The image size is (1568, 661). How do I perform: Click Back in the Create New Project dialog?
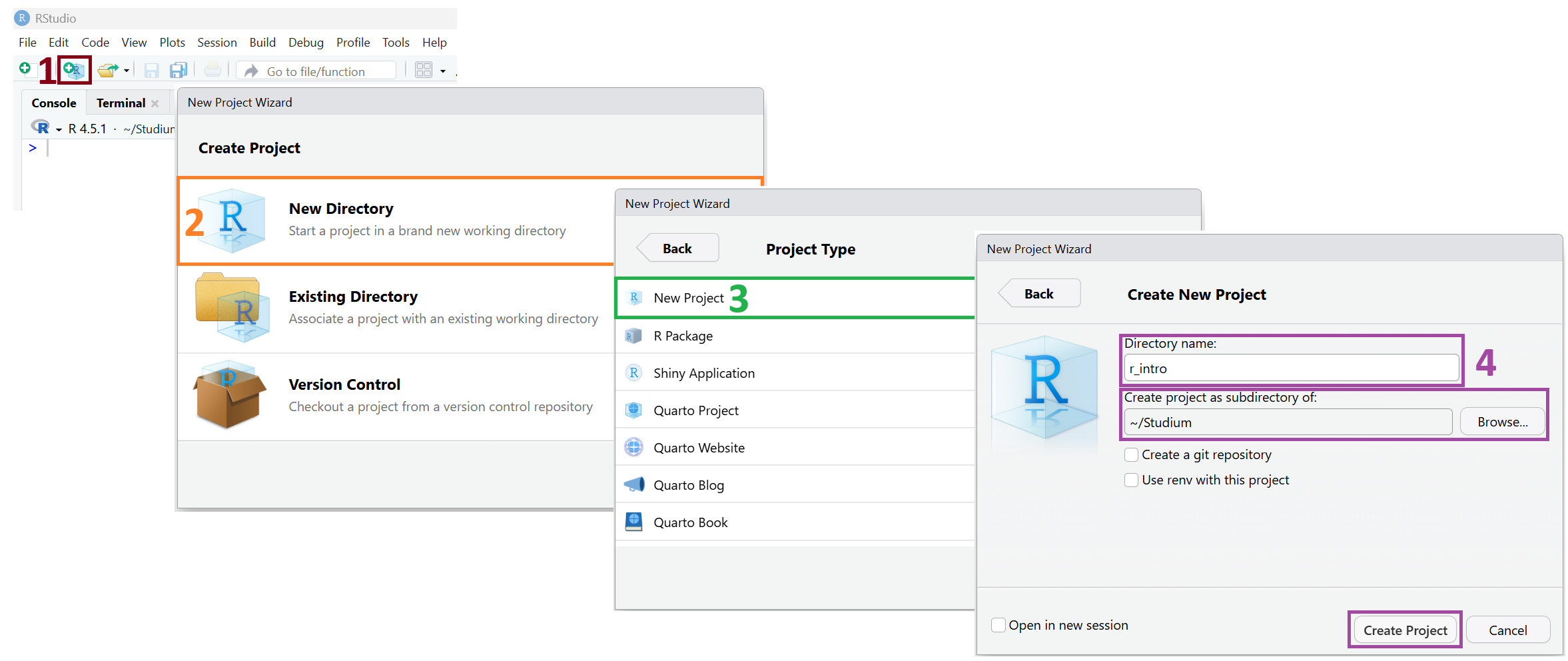(1039, 294)
